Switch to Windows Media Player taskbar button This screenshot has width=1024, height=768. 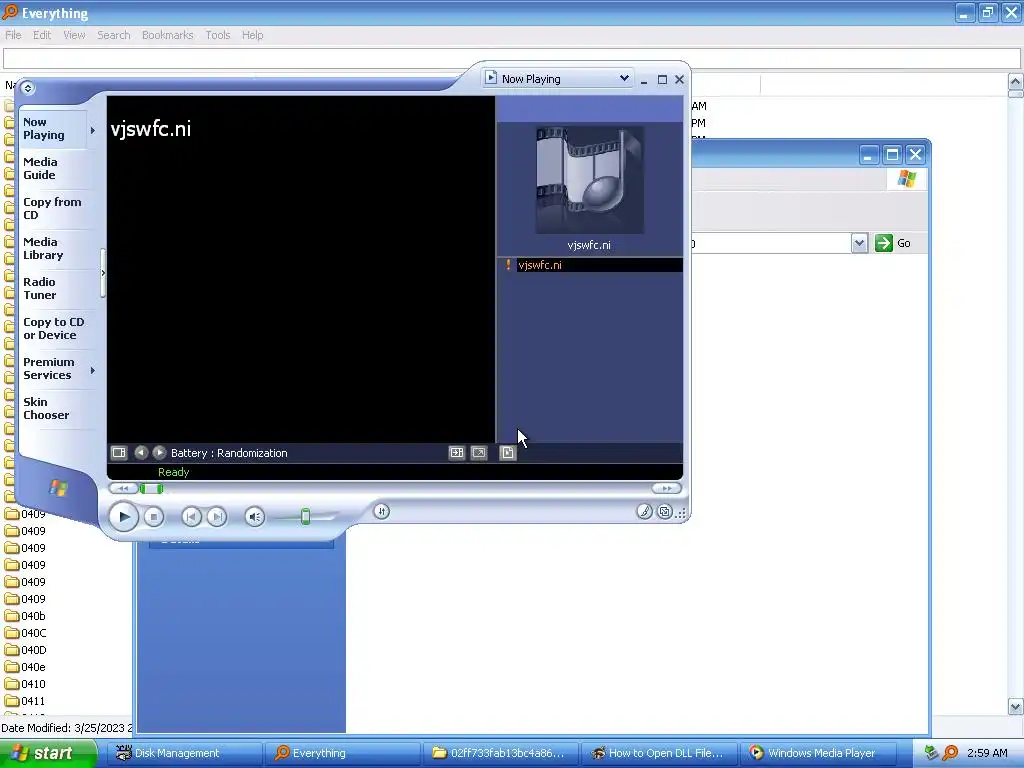click(817, 753)
